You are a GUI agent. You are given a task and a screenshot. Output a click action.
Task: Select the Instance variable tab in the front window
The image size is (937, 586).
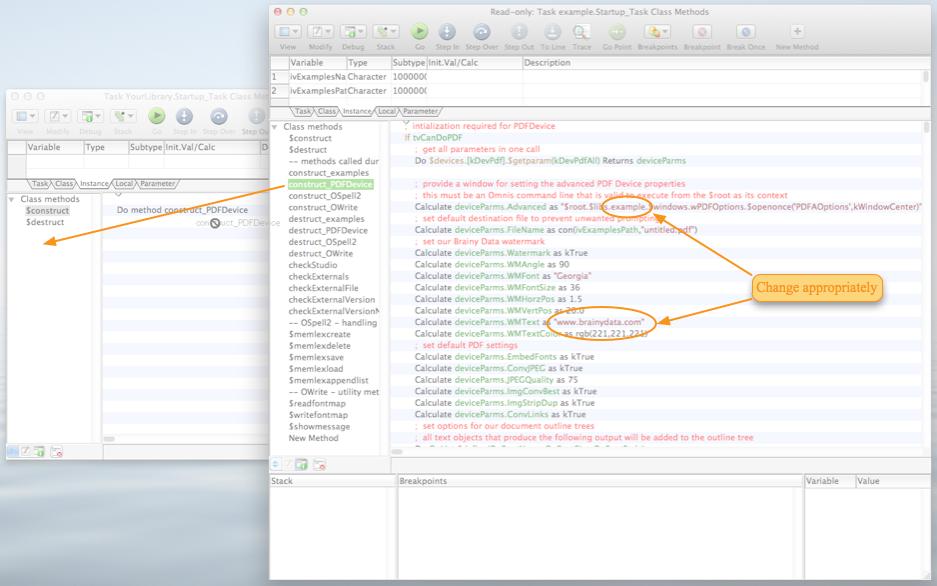point(357,111)
